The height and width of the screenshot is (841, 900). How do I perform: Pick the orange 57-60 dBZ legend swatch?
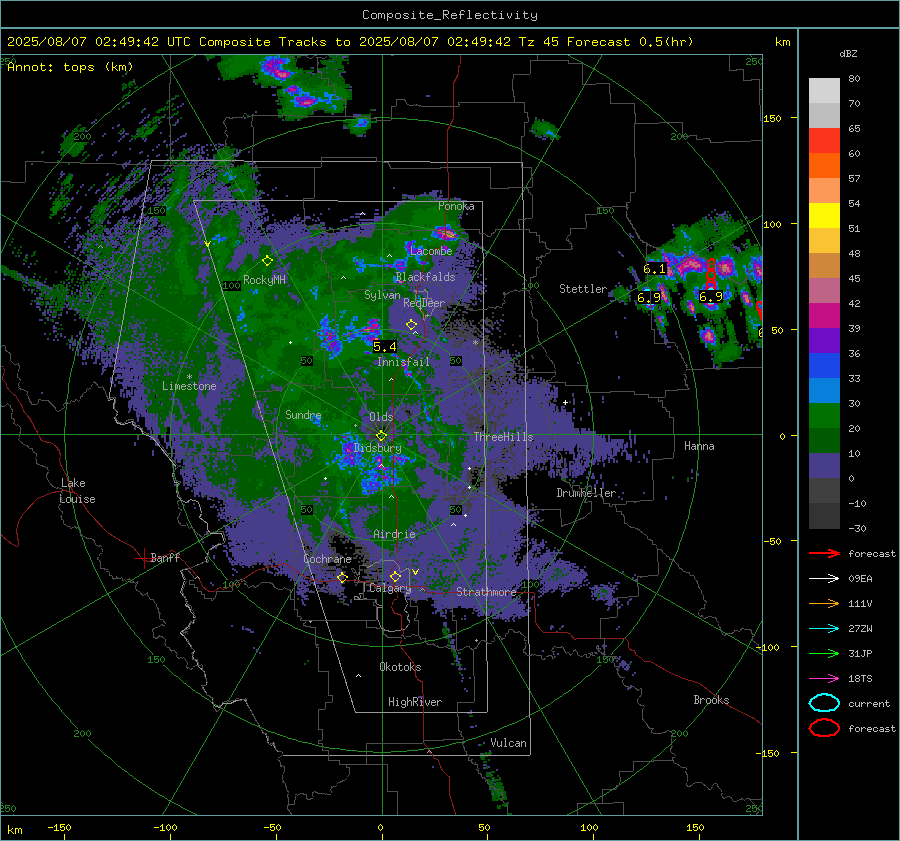click(x=824, y=166)
